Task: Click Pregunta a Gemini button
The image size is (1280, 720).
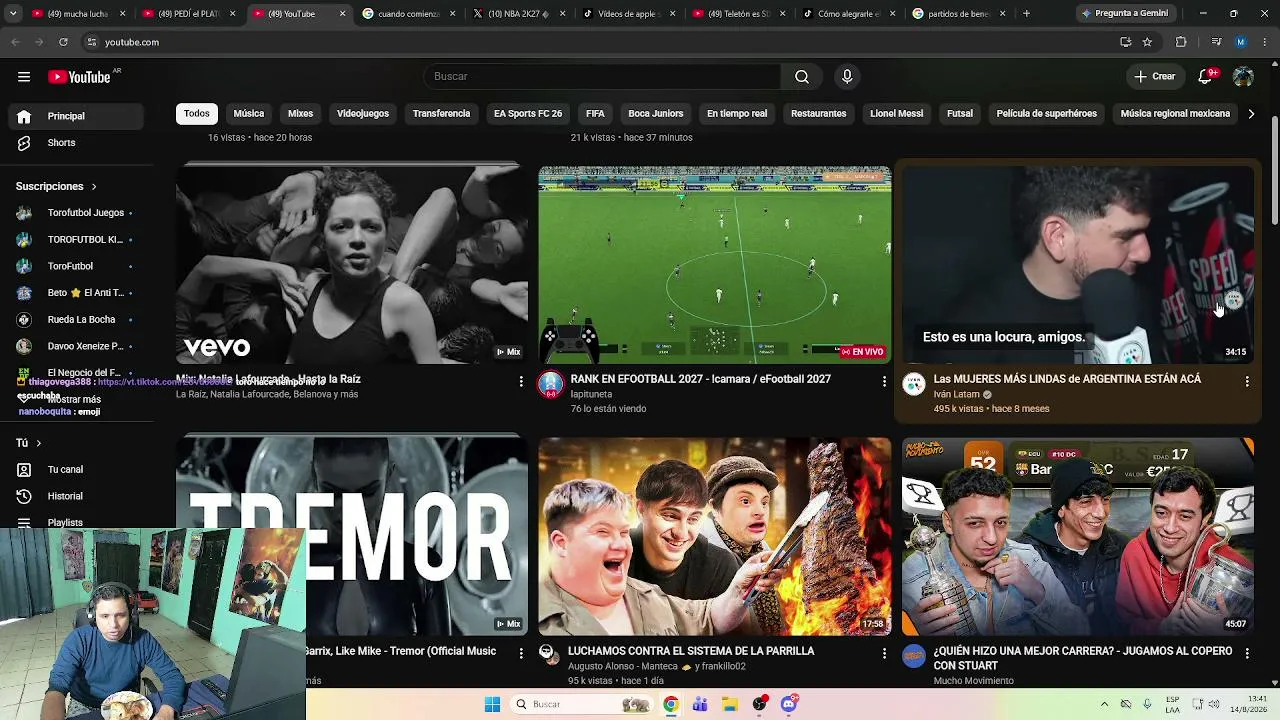Action: [1125, 14]
